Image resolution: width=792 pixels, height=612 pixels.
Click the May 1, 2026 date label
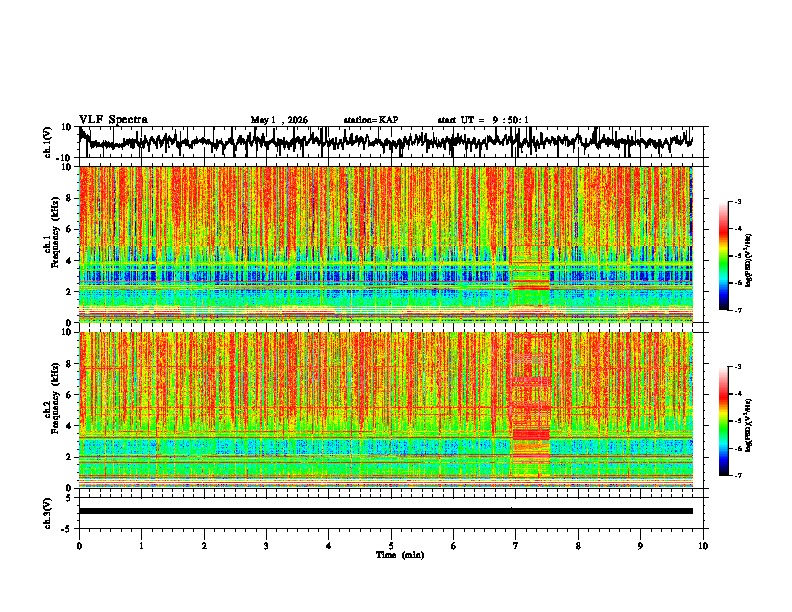(x=279, y=120)
